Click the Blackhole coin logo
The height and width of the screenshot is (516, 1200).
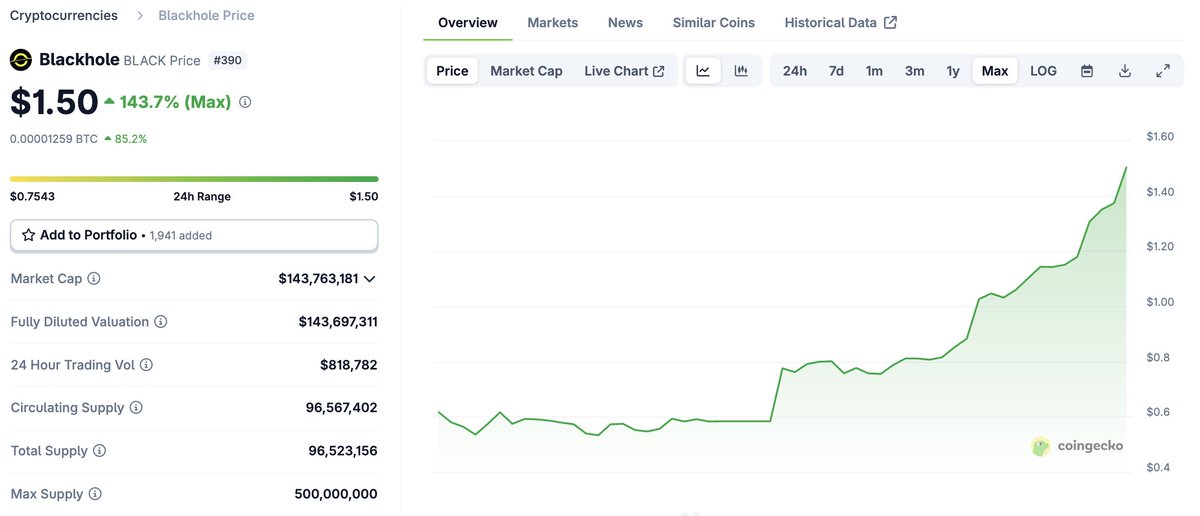pyautogui.click(x=21, y=60)
